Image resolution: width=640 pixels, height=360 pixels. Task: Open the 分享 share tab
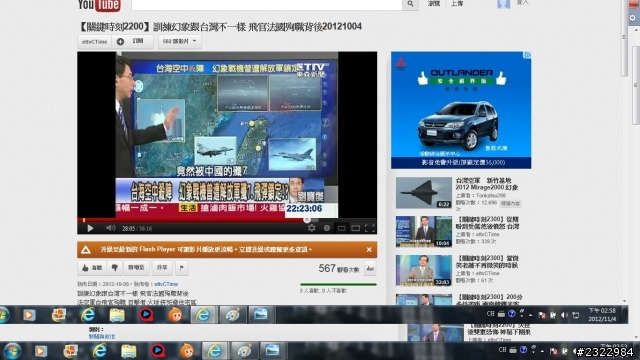point(162,268)
